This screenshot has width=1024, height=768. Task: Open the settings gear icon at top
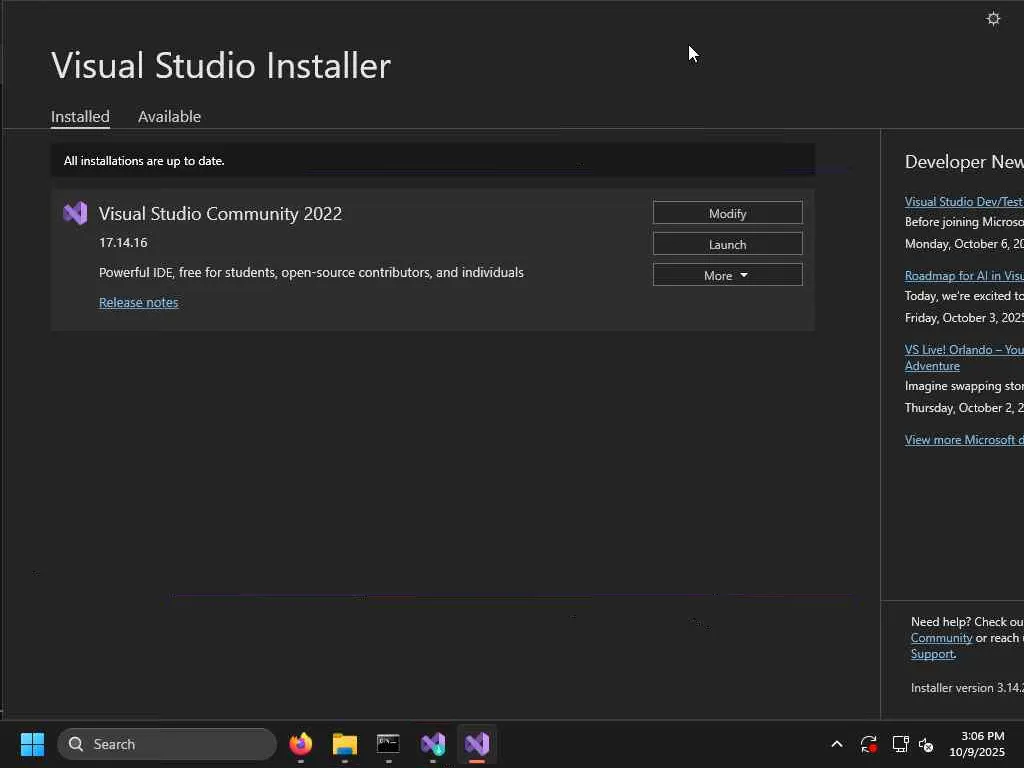(993, 18)
